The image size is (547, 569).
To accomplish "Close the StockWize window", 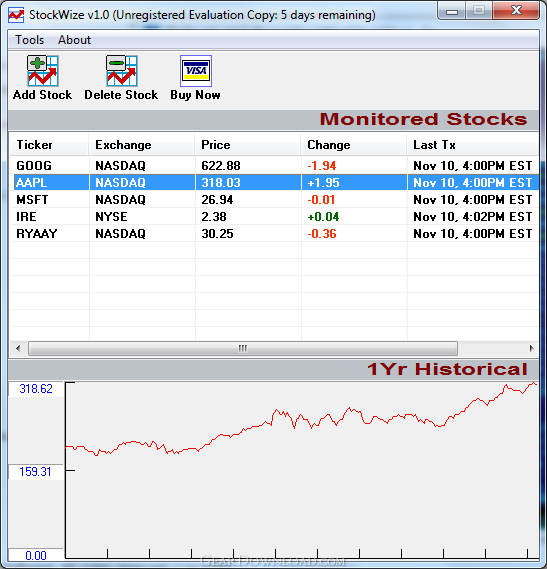I will pyautogui.click(x=516, y=11).
